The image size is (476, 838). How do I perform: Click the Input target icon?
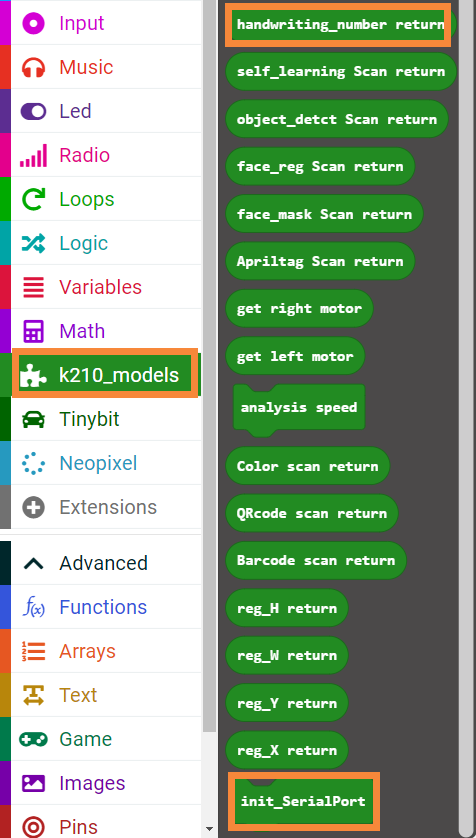(34, 24)
